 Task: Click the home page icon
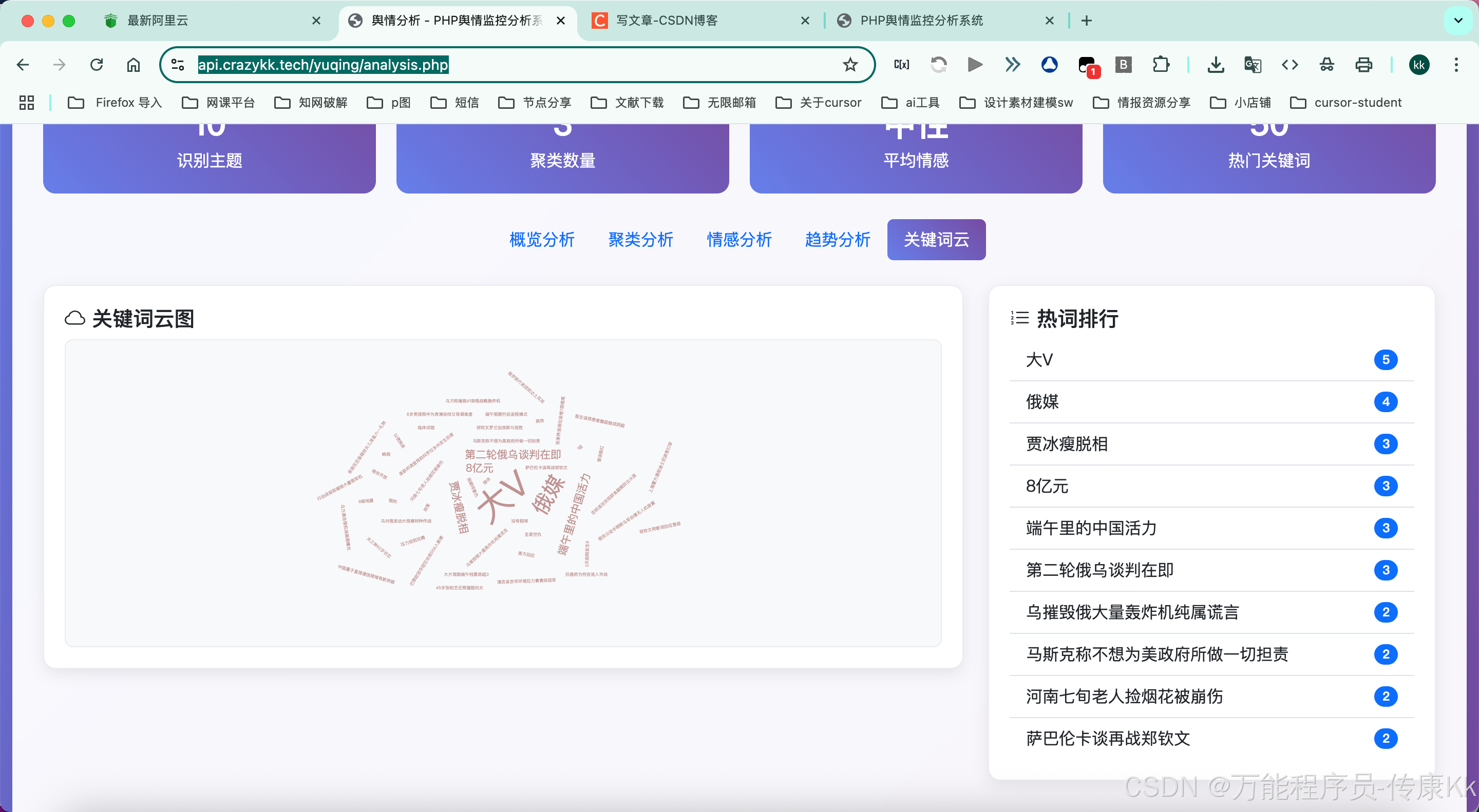click(x=133, y=65)
